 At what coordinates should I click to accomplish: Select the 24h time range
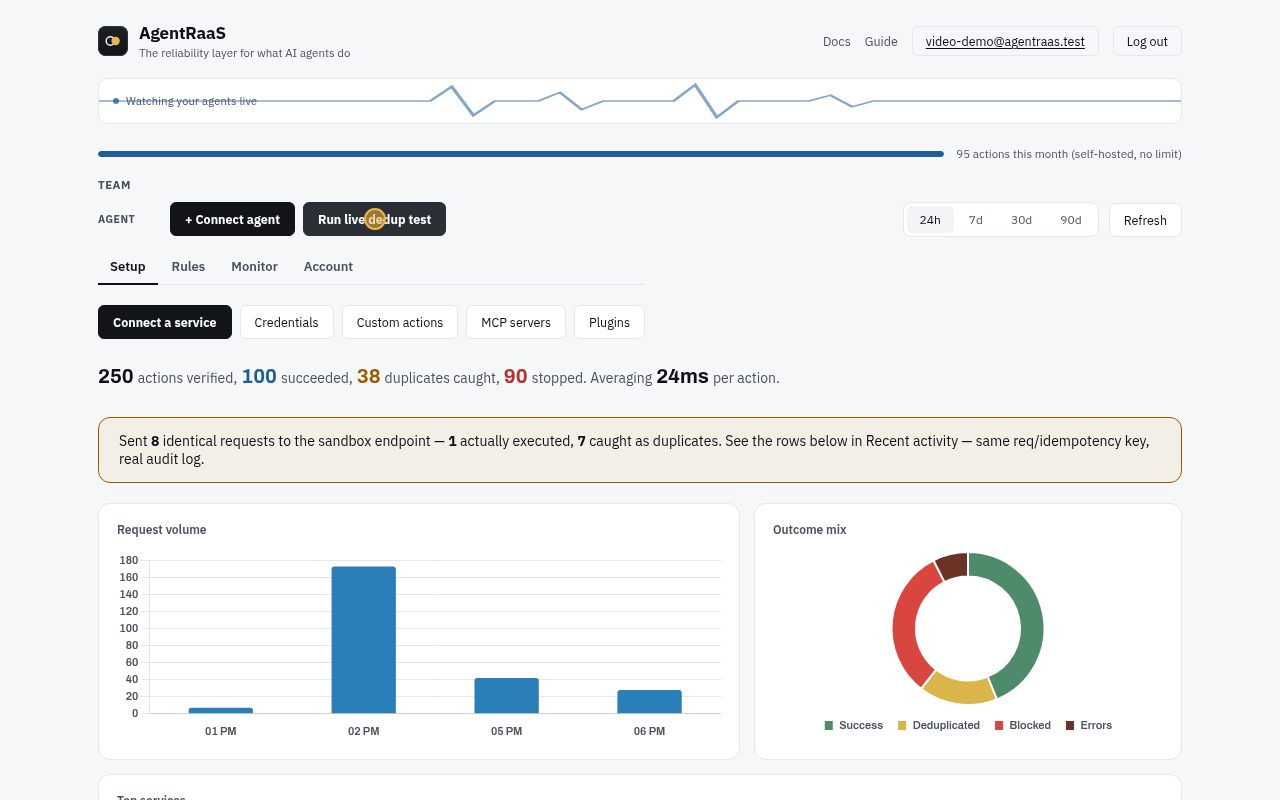(930, 220)
